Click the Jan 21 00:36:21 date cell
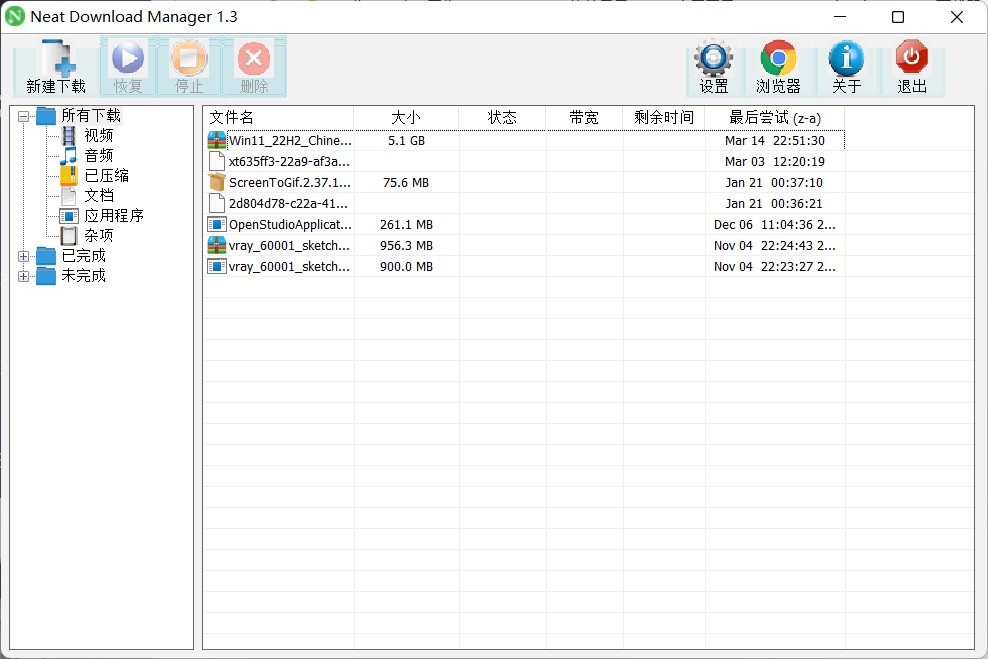The image size is (988, 659). point(774,203)
